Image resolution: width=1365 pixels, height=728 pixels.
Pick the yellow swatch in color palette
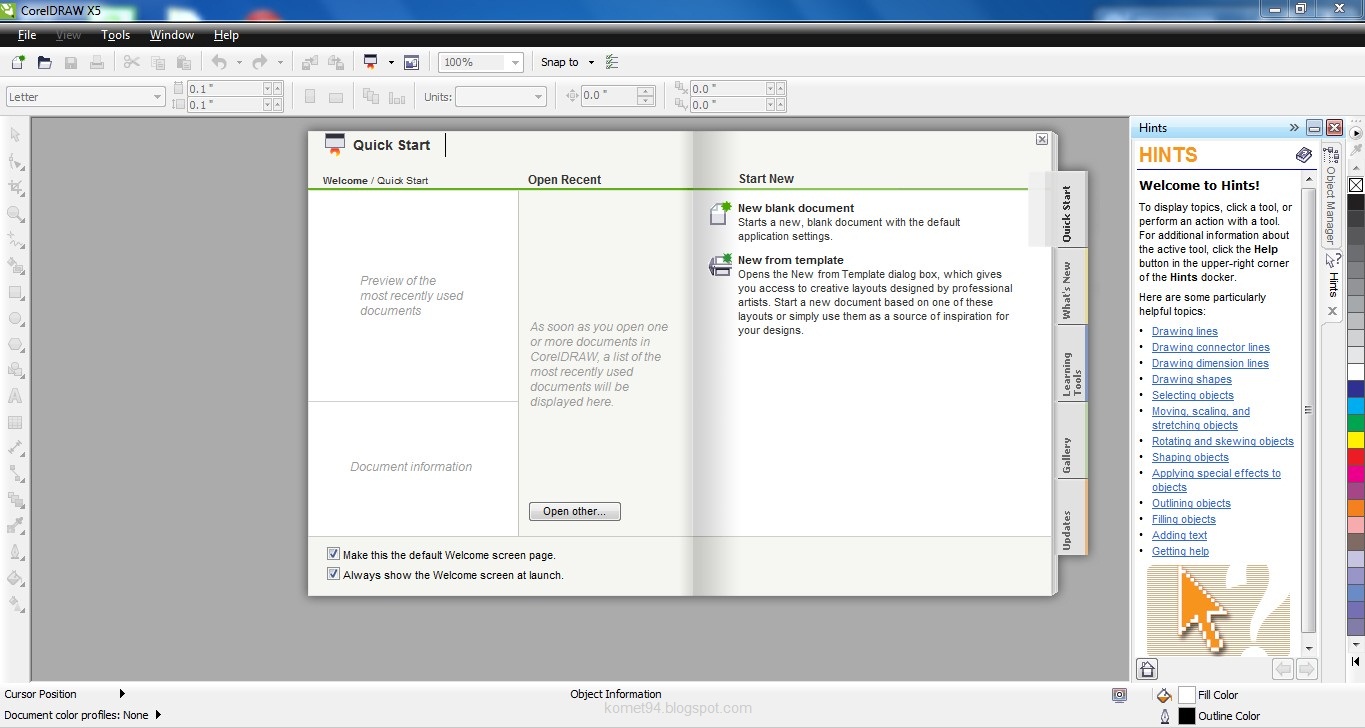1356,440
